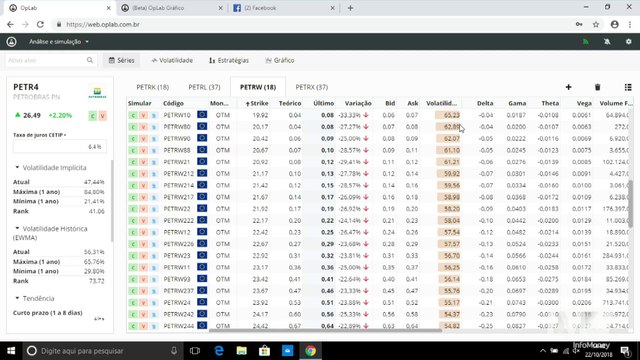Click the volatility cell 58.20 for PETRW22
This screenshot has width=640, height=360.
click(x=448, y=209)
